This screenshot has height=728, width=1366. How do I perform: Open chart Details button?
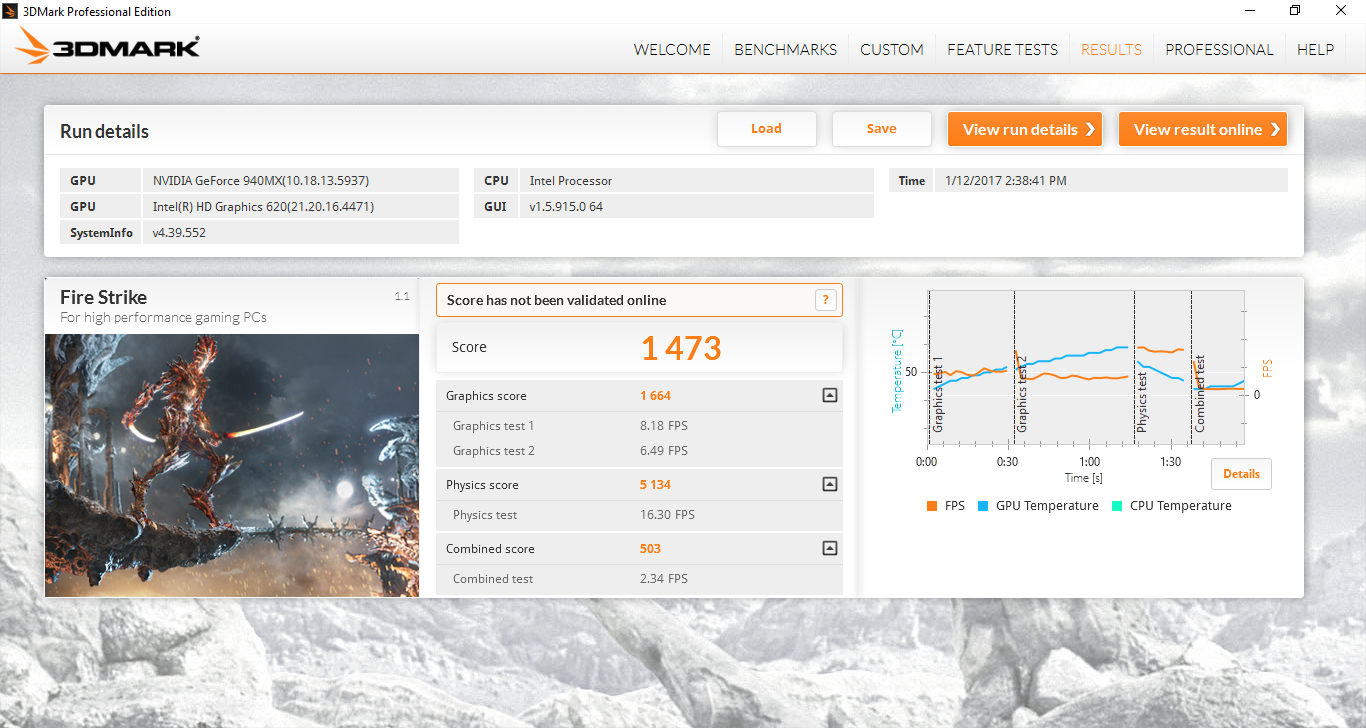[1241, 474]
